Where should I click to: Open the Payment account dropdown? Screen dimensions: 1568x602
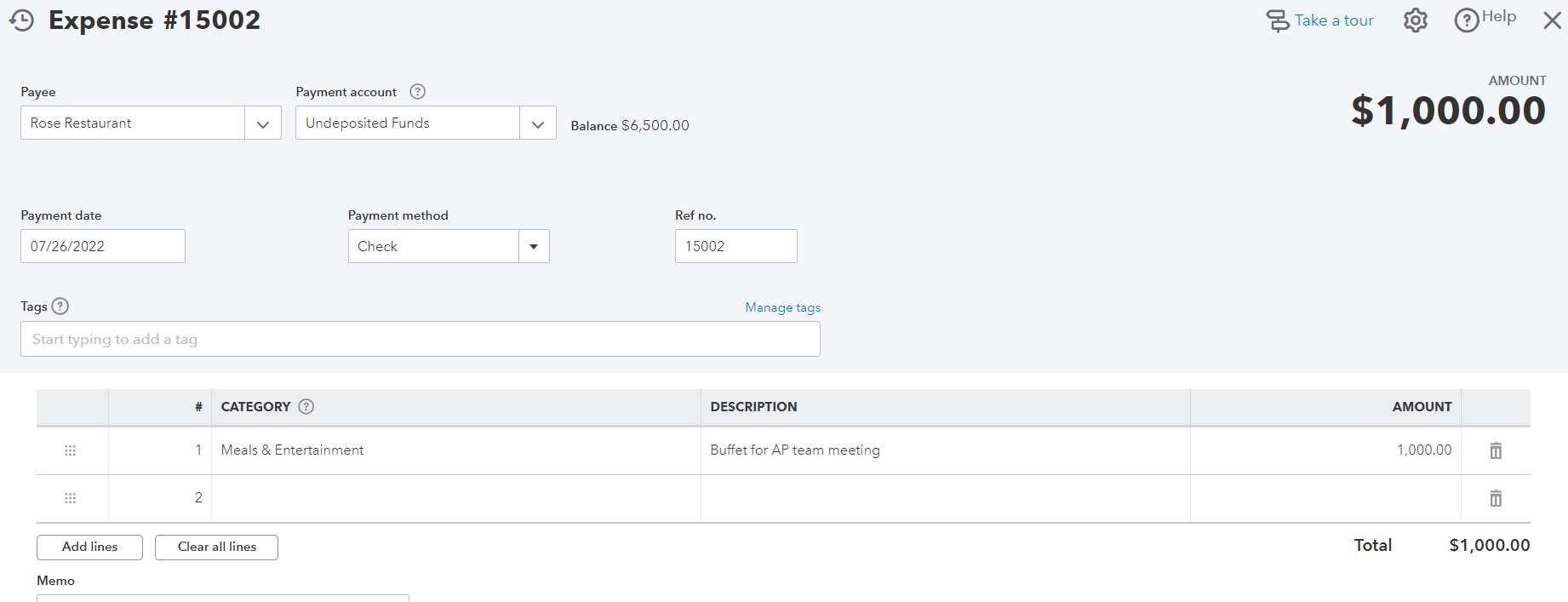(x=537, y=123)
